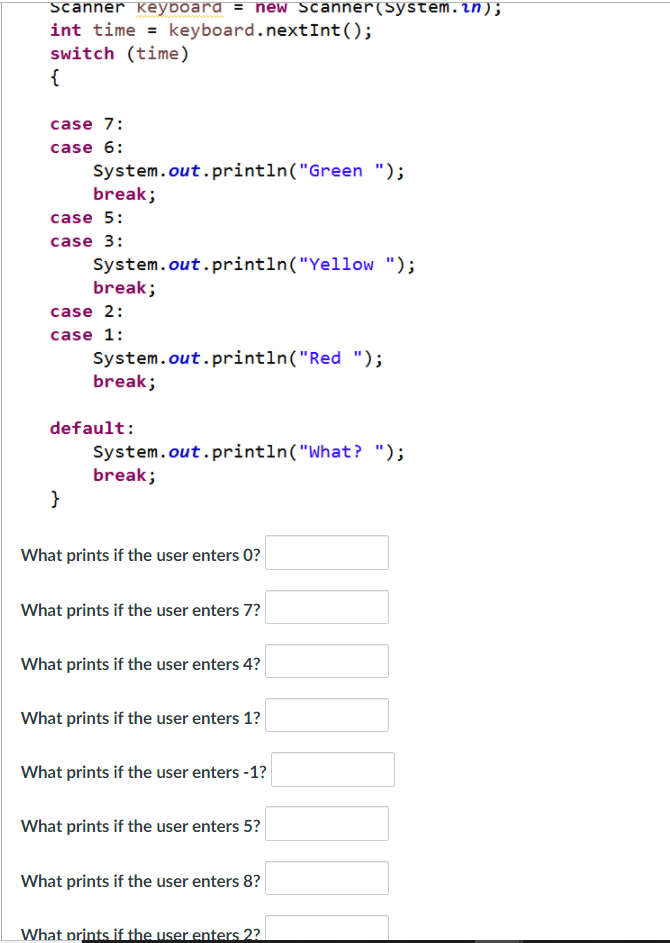Select the println statement printing Red

tap(237, 357)
